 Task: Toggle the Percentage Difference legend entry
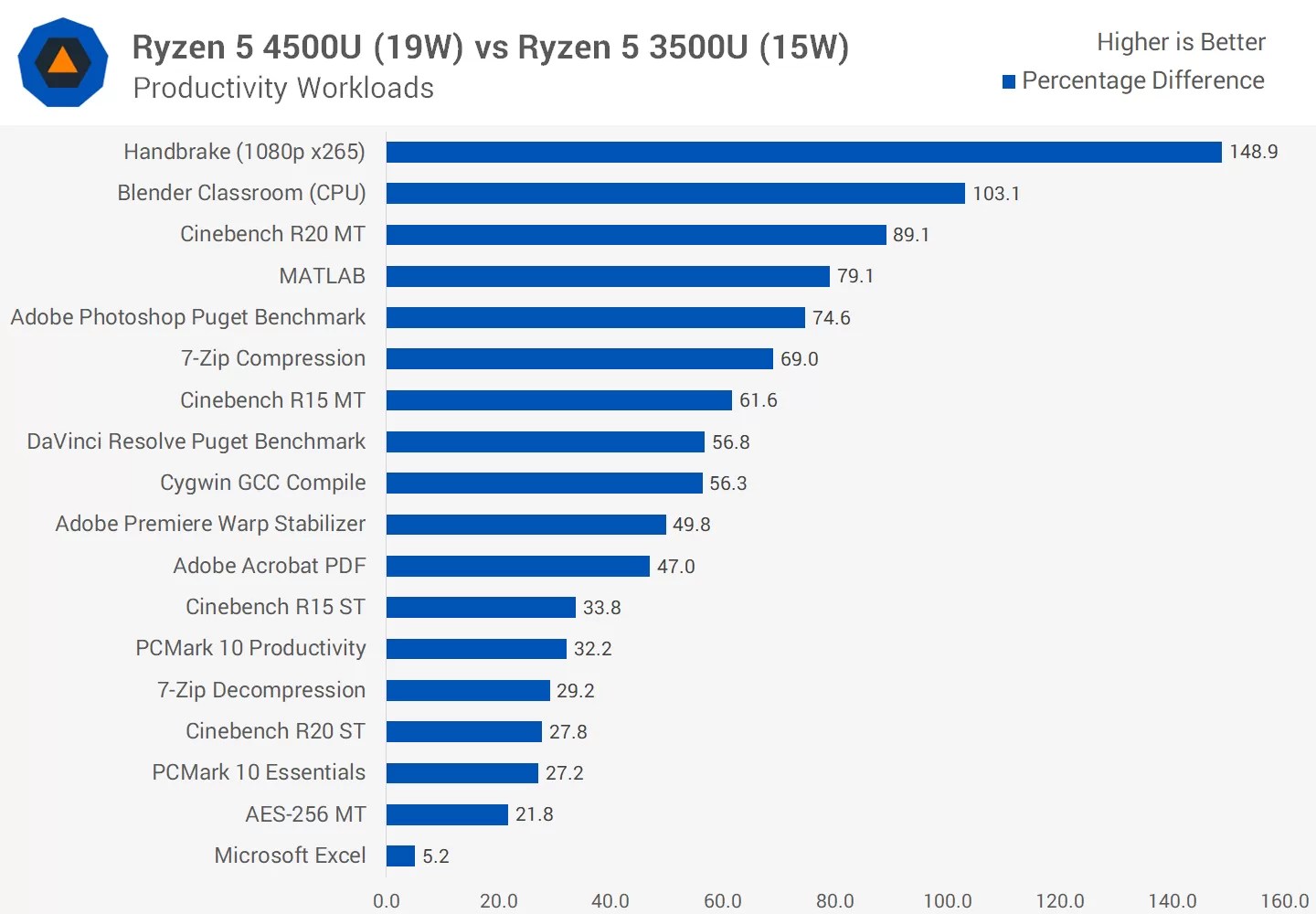coord(1142,80)
